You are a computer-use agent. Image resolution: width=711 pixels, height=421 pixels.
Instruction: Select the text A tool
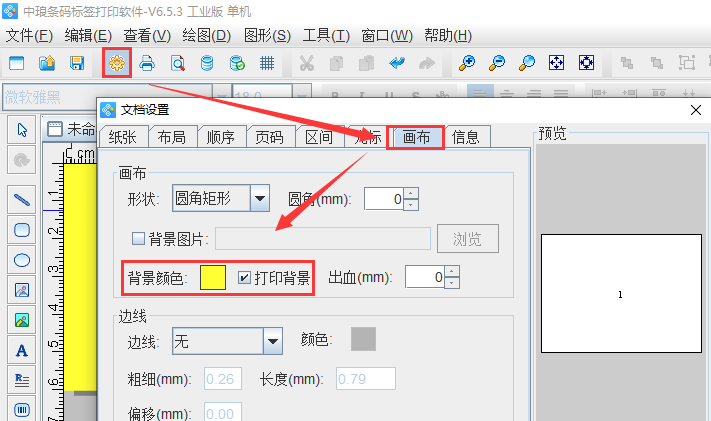point(22,350)
